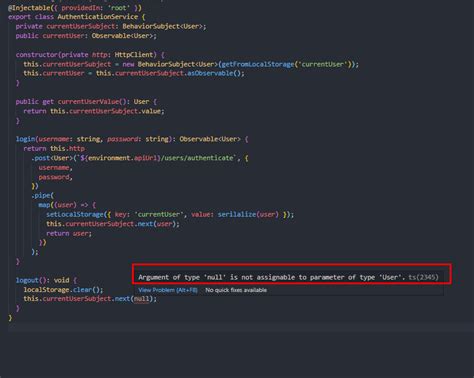
Task: Place cursor on AuthenticationService class name
Action: (97, 17)
